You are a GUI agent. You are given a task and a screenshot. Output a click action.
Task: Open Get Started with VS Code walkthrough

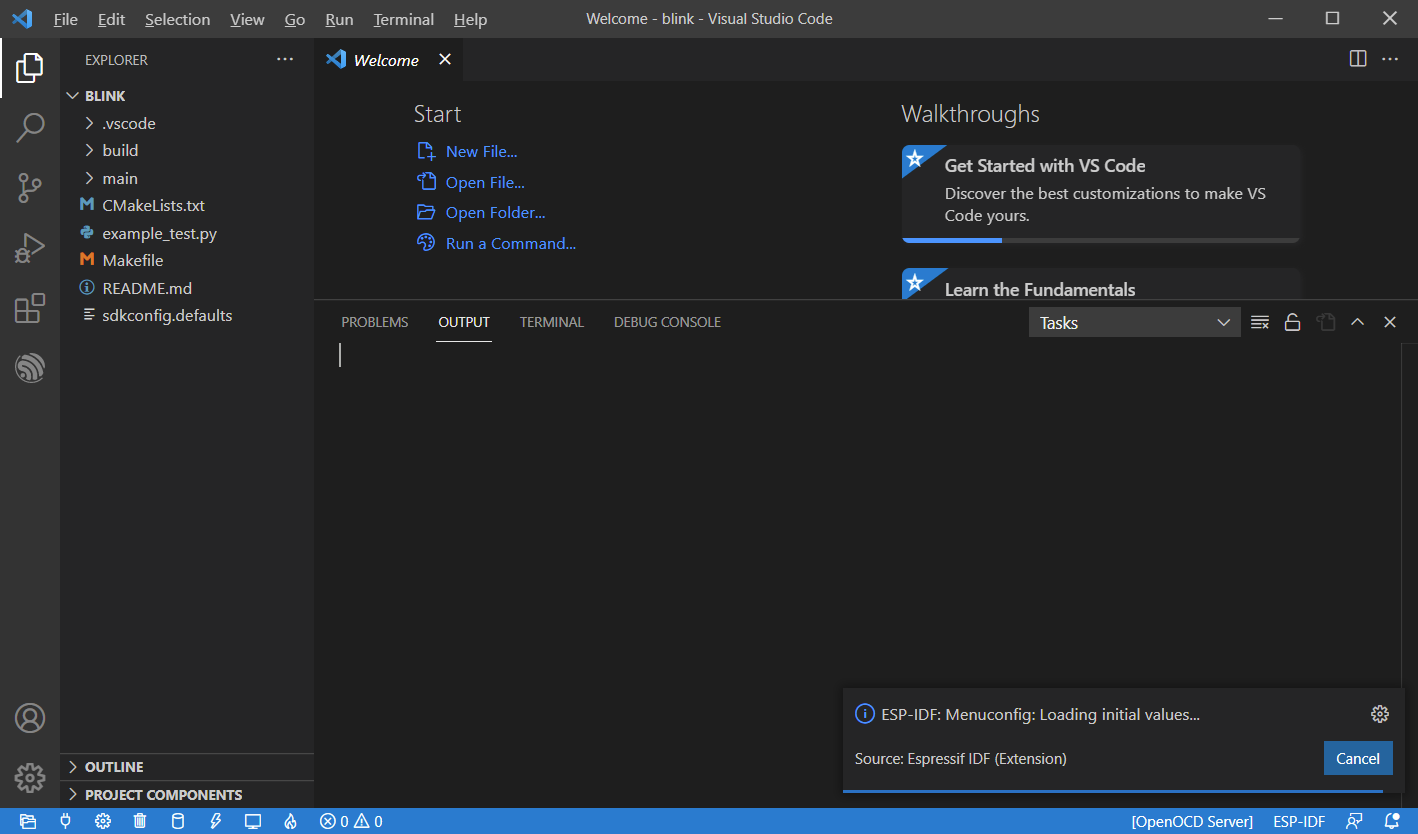tap(1101, 194)
